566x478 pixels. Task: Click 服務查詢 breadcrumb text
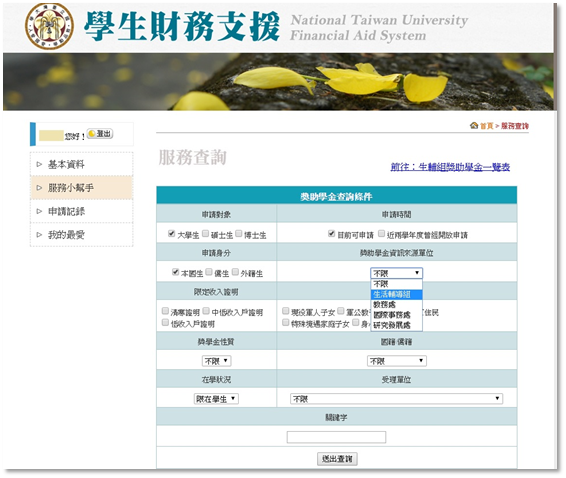point(515,126)
